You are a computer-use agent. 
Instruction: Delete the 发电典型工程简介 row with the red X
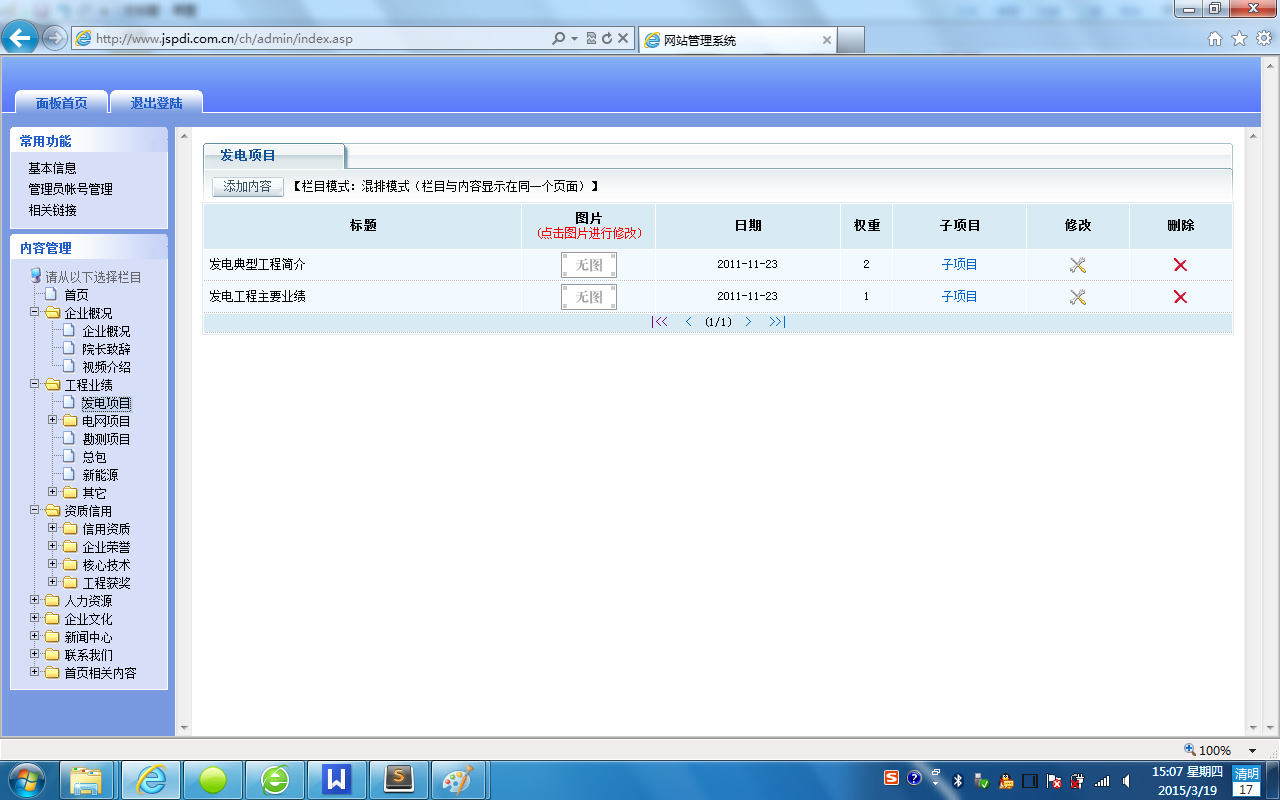click(x=1180, y=265)
